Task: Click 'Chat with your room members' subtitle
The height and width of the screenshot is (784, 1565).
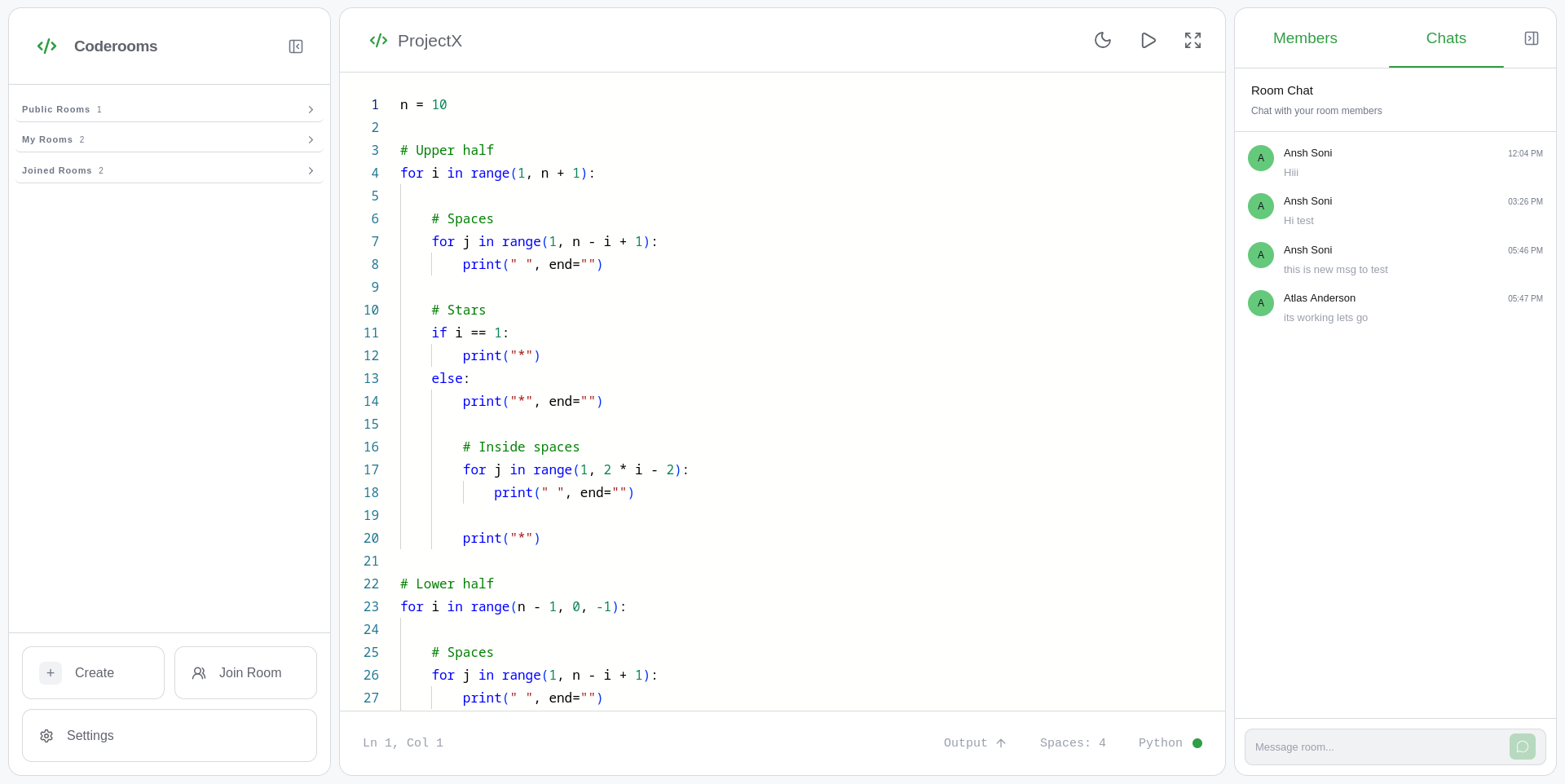Action: click(x=1316, y=111)
